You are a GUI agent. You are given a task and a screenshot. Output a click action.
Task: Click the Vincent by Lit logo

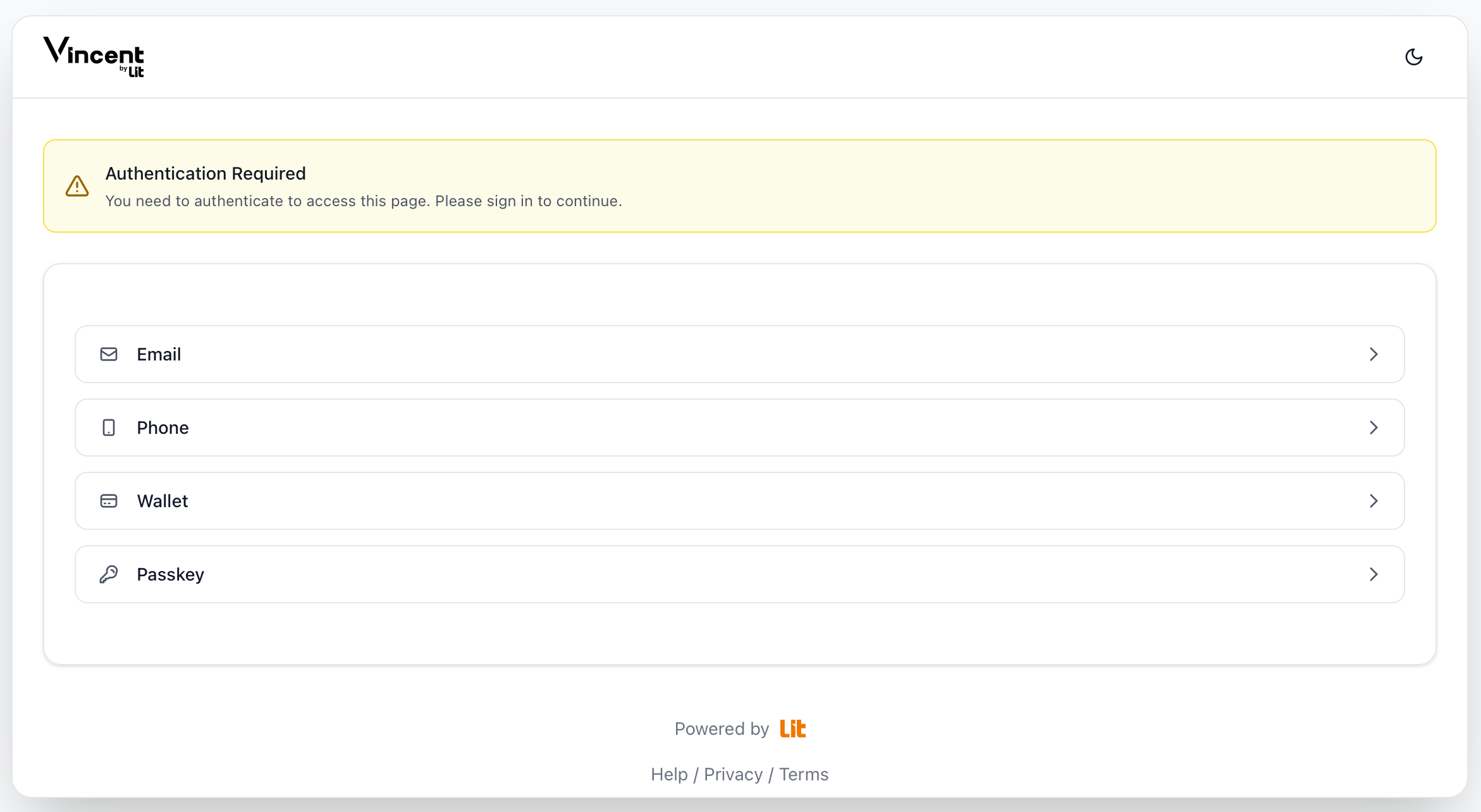coord(94,57)
